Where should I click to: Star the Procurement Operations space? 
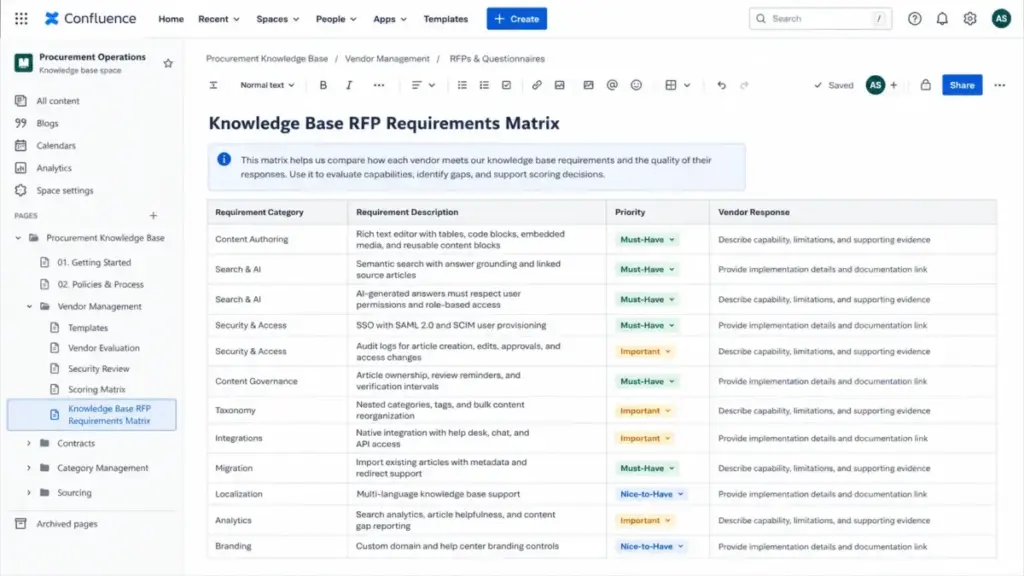click(168, 63)
